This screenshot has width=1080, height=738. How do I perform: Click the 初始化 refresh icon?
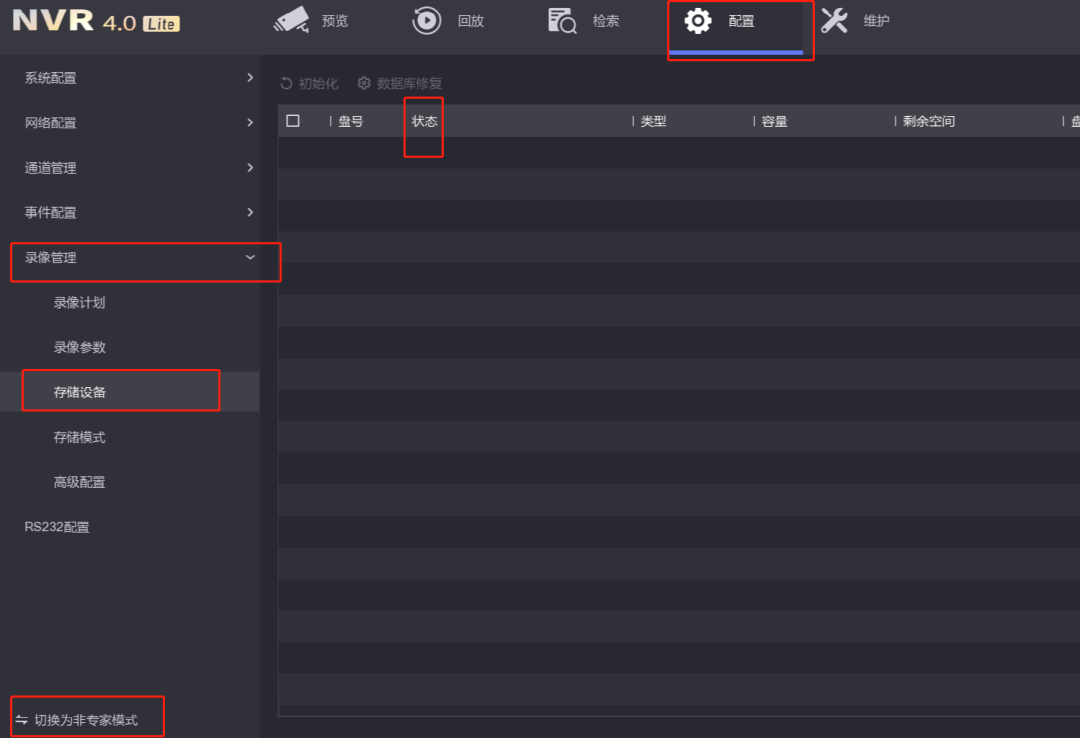(287, 84)
